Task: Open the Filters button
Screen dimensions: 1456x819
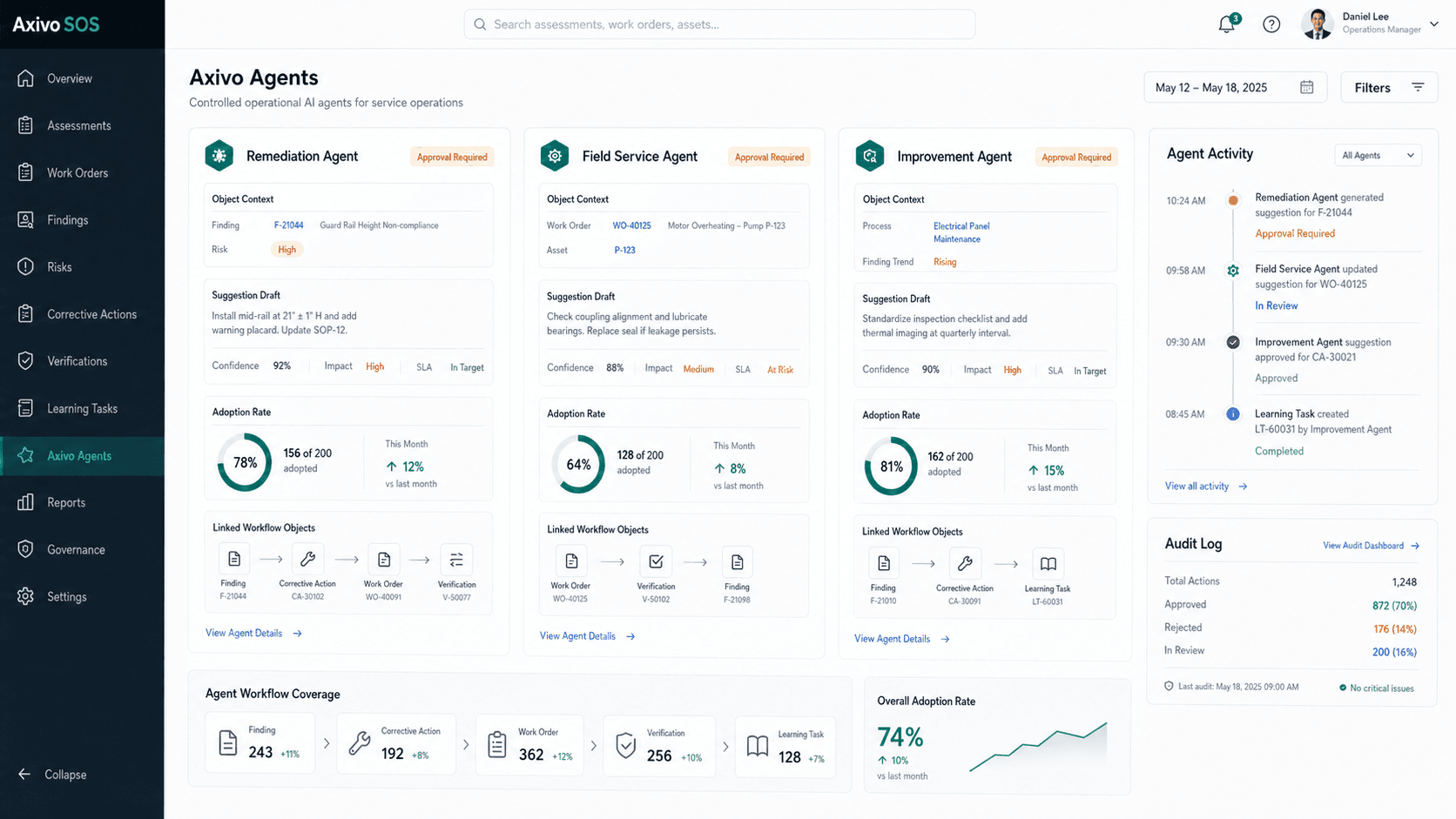Action: click(x=1389, y=87)
